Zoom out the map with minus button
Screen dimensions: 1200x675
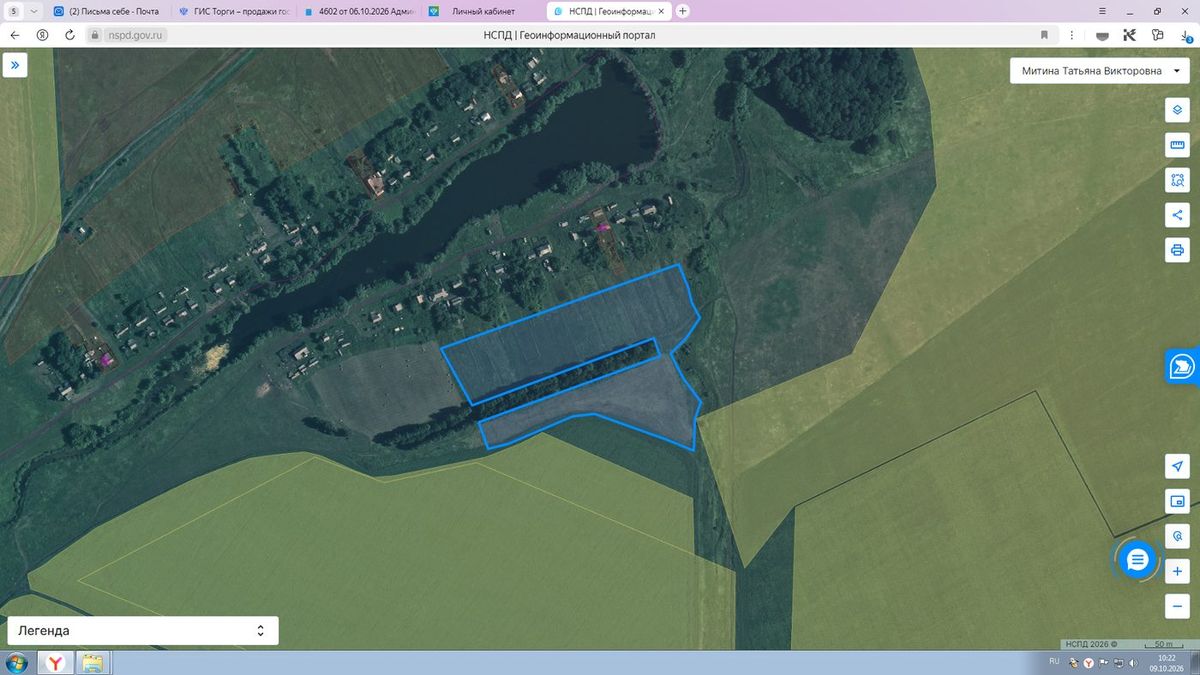click(x=1177, y=606)
